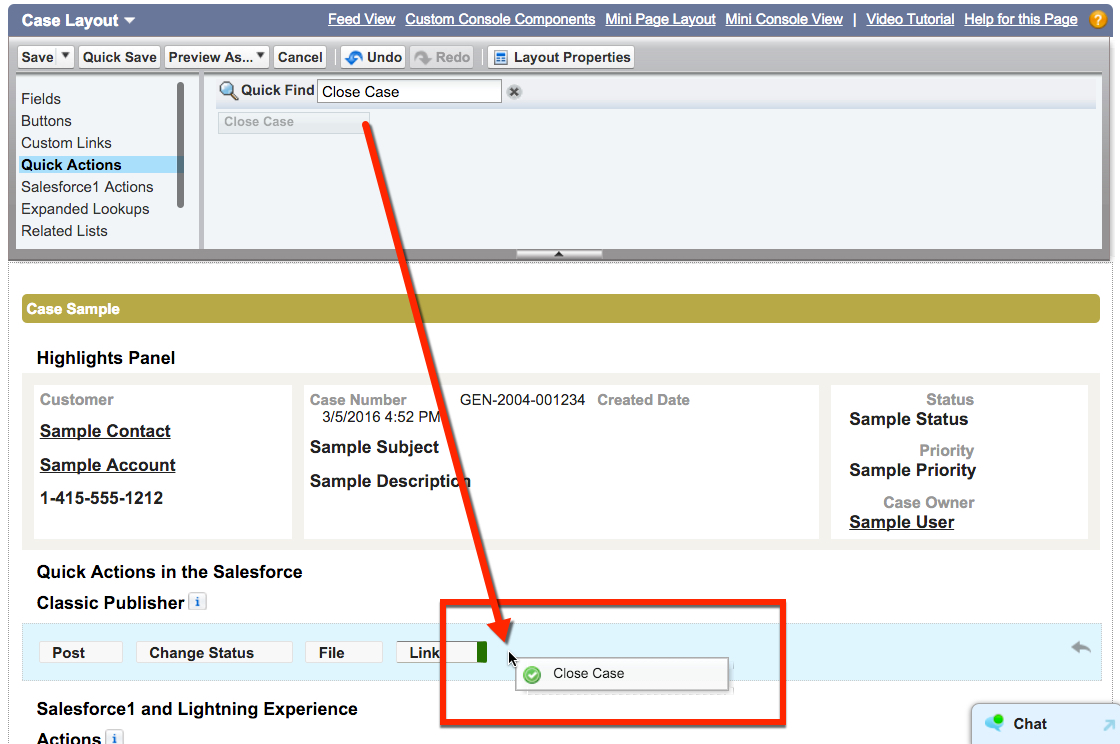Select Related Lists in the palette list

tap(64, 231)
